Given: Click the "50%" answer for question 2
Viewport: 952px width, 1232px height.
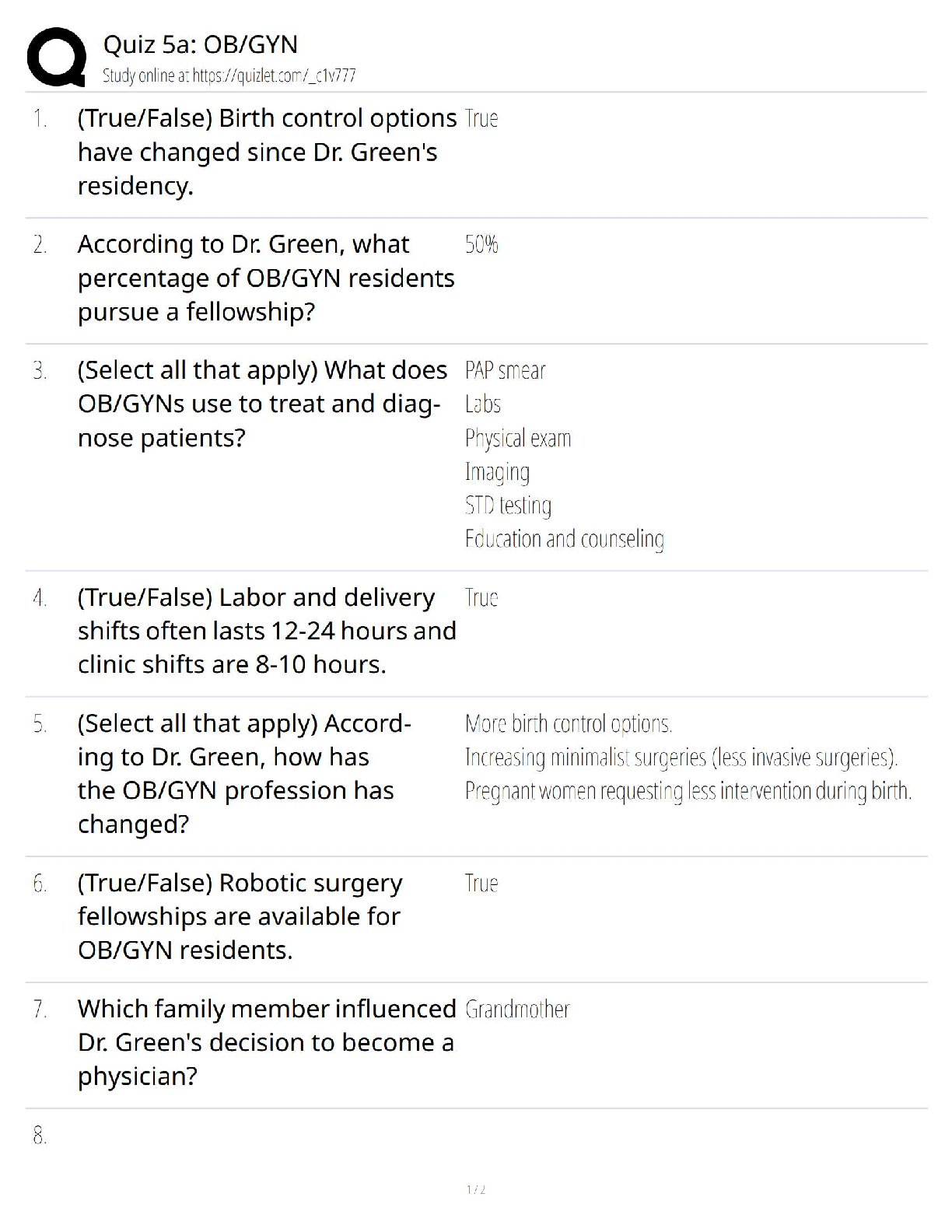Looking at the screenshot, I should 481,244.
